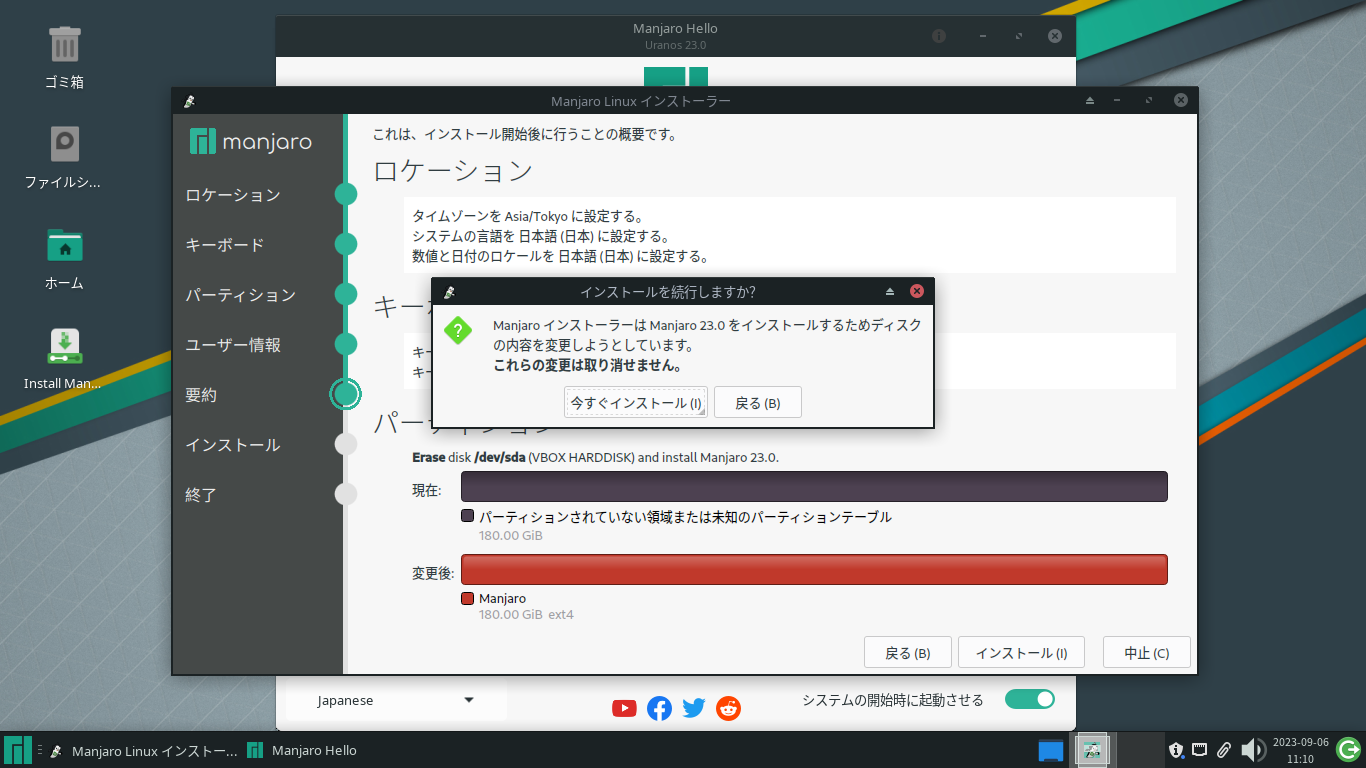This screenshot has width=1366, height=768.
Task: Toggle システムの開始時に起動させる switch
Action: (x=1029, y=699)
